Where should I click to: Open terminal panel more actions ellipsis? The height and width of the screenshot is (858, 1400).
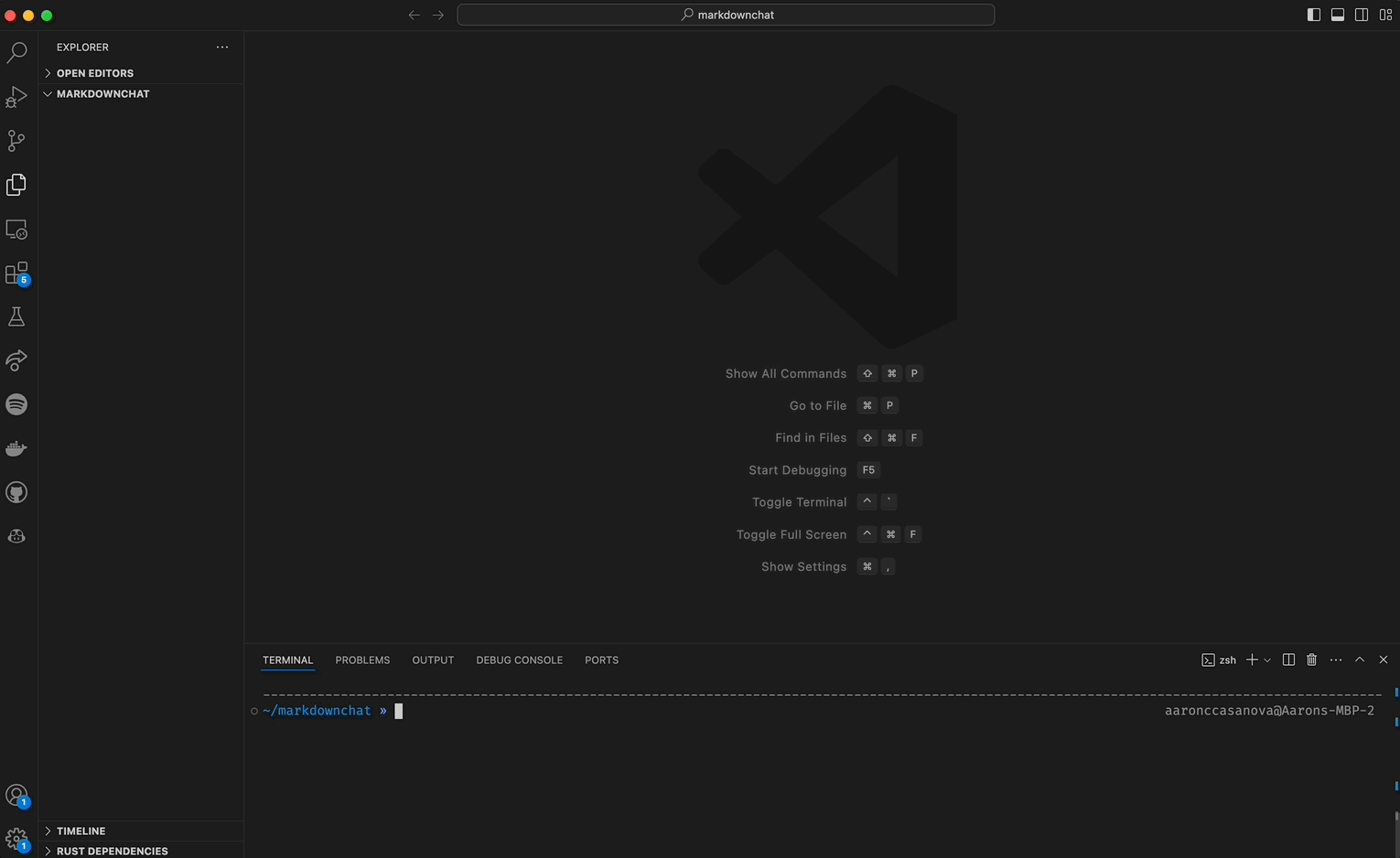pyautogui.click(x=1336, y=660)
